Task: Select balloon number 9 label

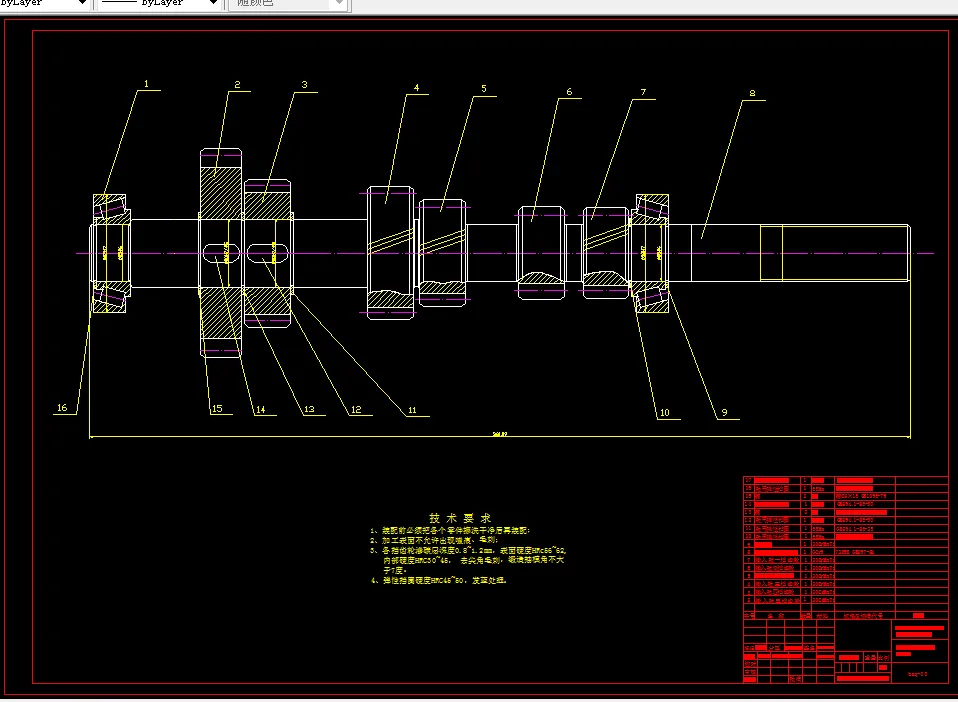Action: click(725, 412)
